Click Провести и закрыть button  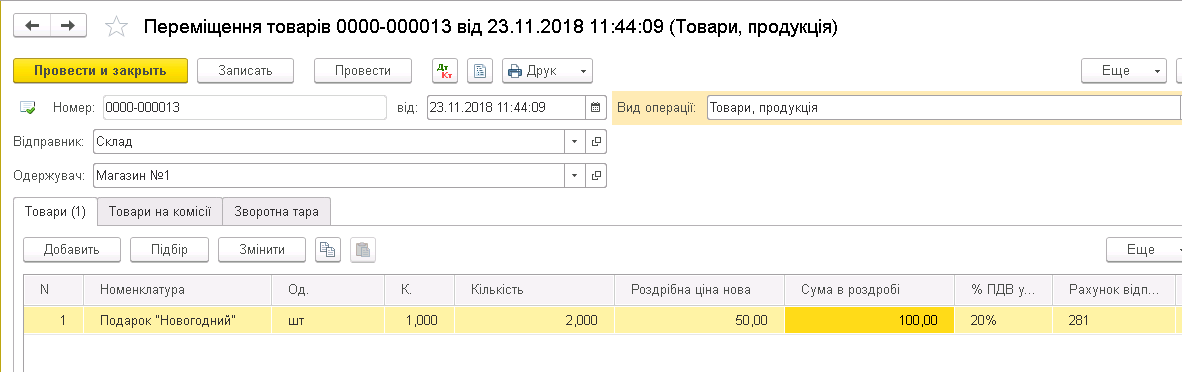100,71
